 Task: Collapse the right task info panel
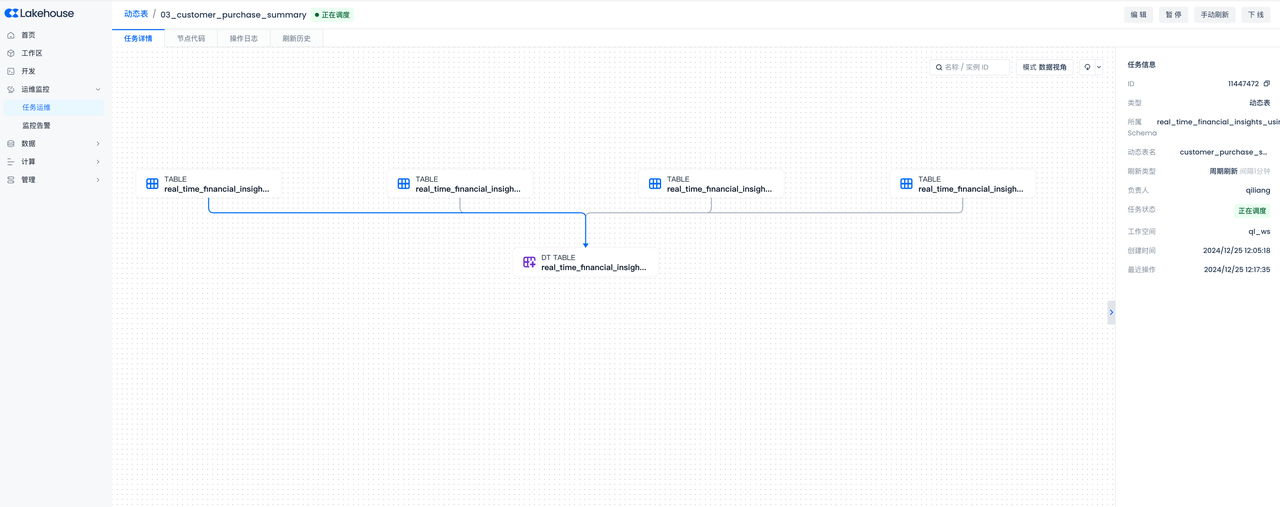pos(1111,312)
